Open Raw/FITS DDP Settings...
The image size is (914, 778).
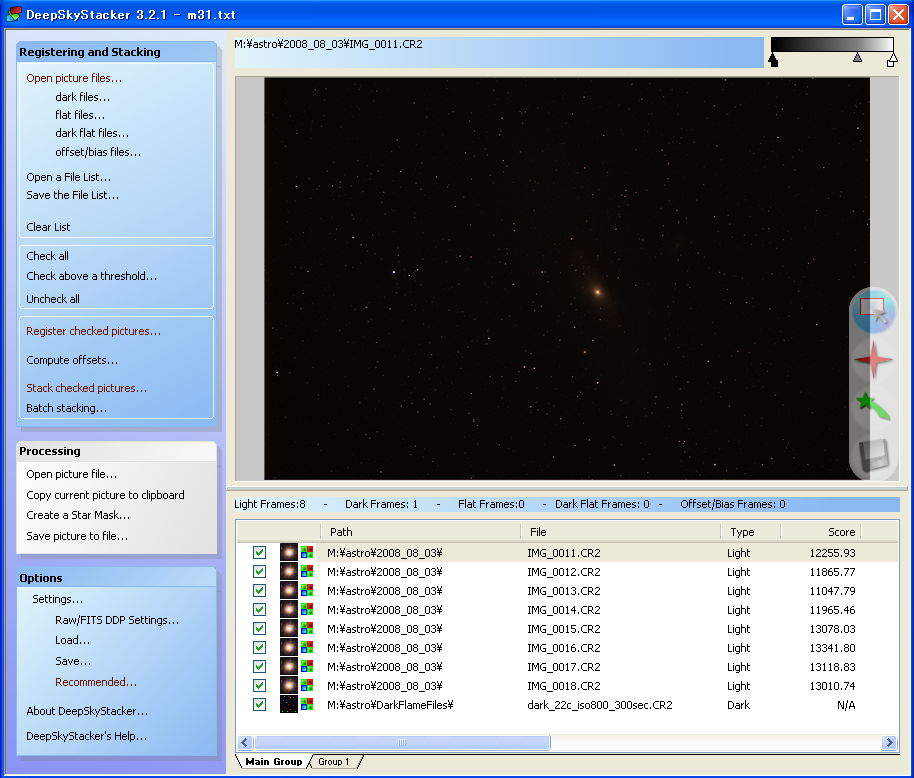click(117, 619)
